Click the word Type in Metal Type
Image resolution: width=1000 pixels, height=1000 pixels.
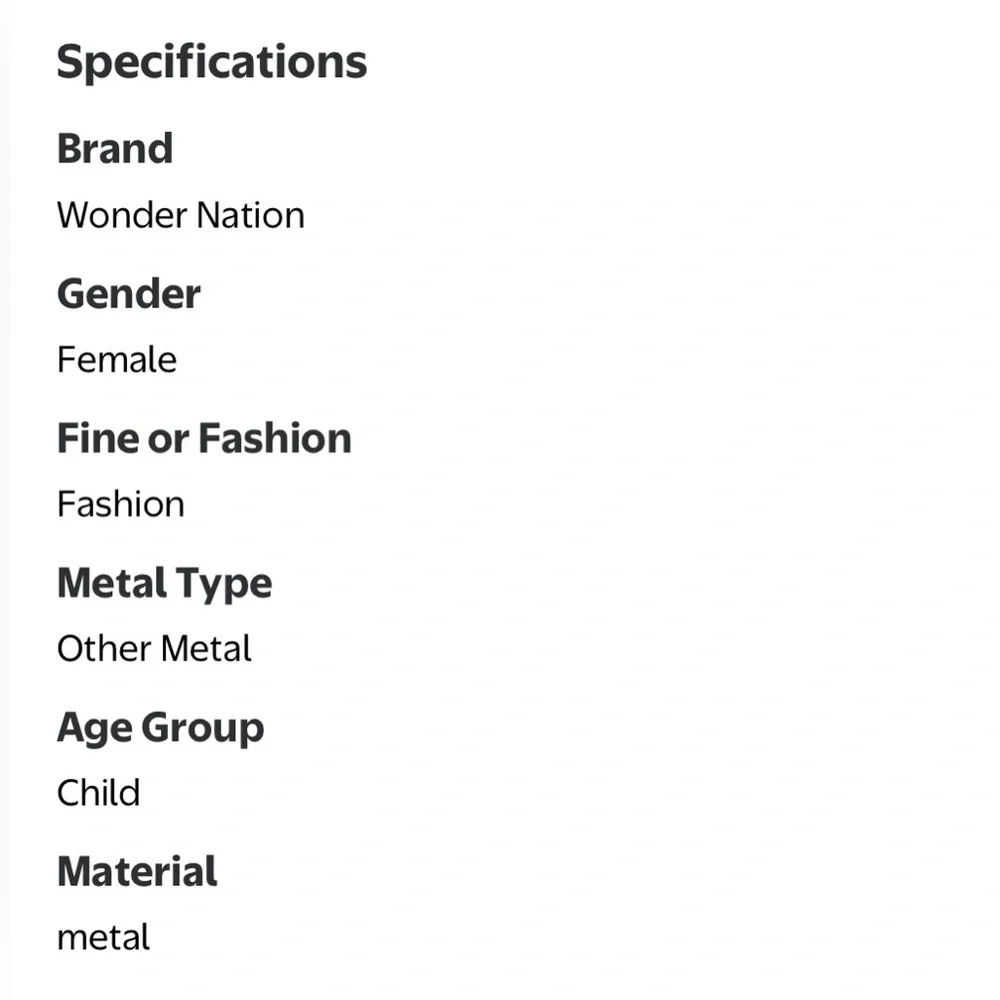(224, 585)
